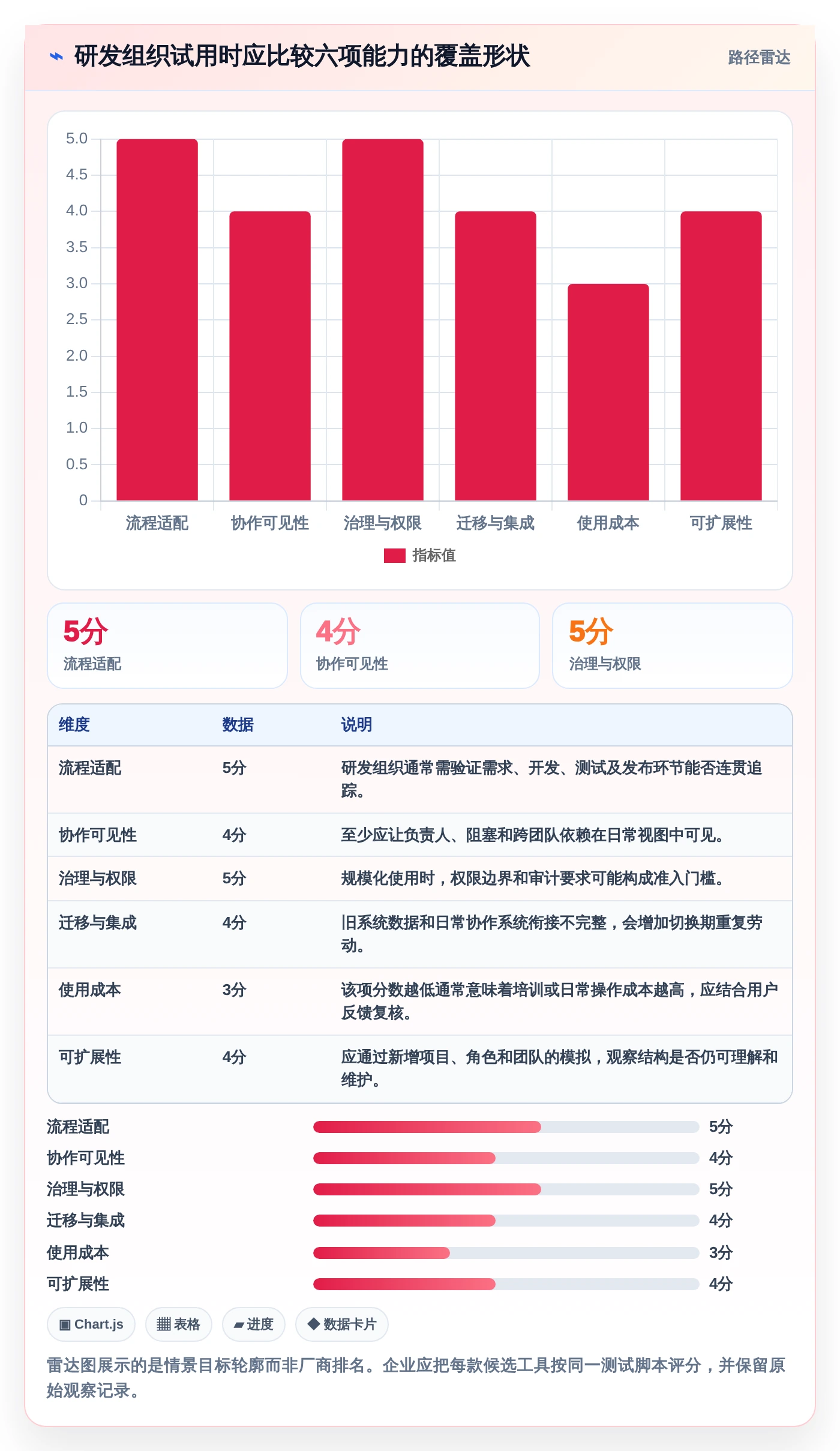Click description starting 该项分数越低

click(x=560, y=1002)
